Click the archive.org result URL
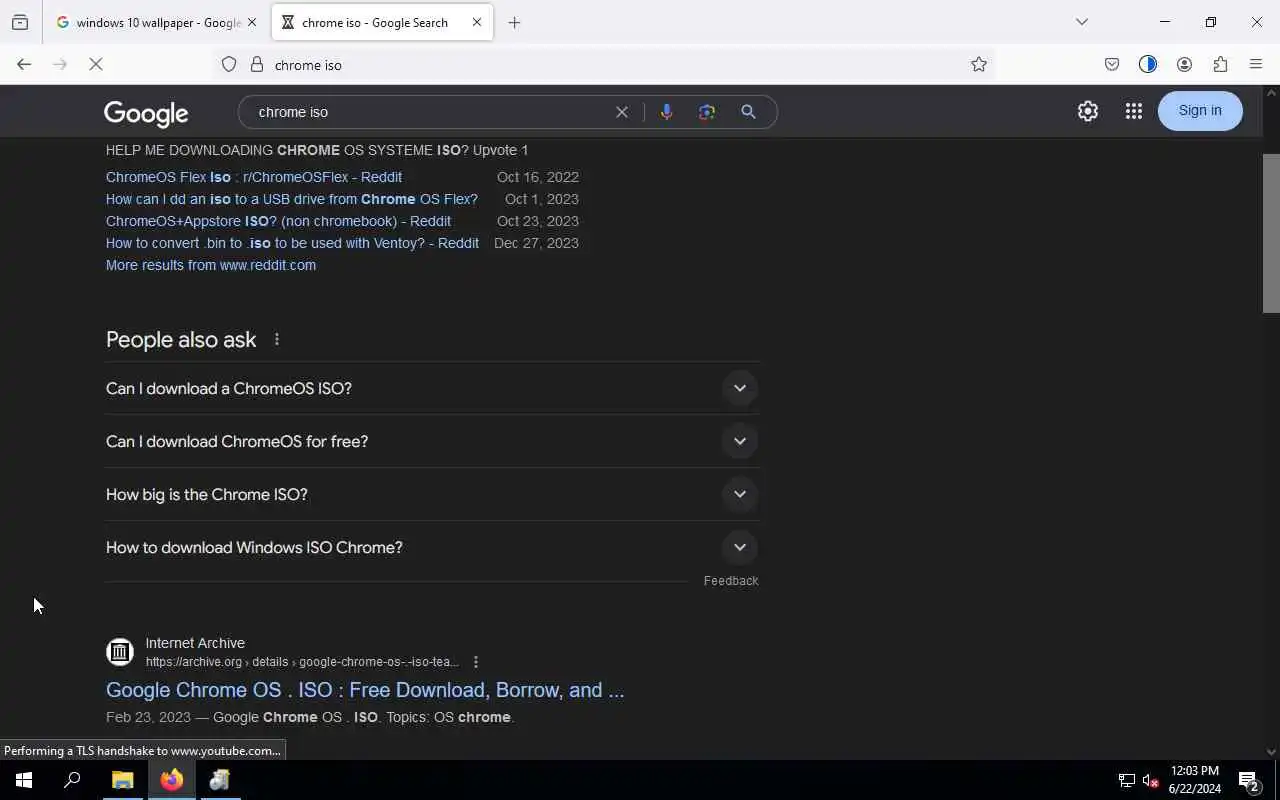This screenshot has height=800, width=1280. 302,662
